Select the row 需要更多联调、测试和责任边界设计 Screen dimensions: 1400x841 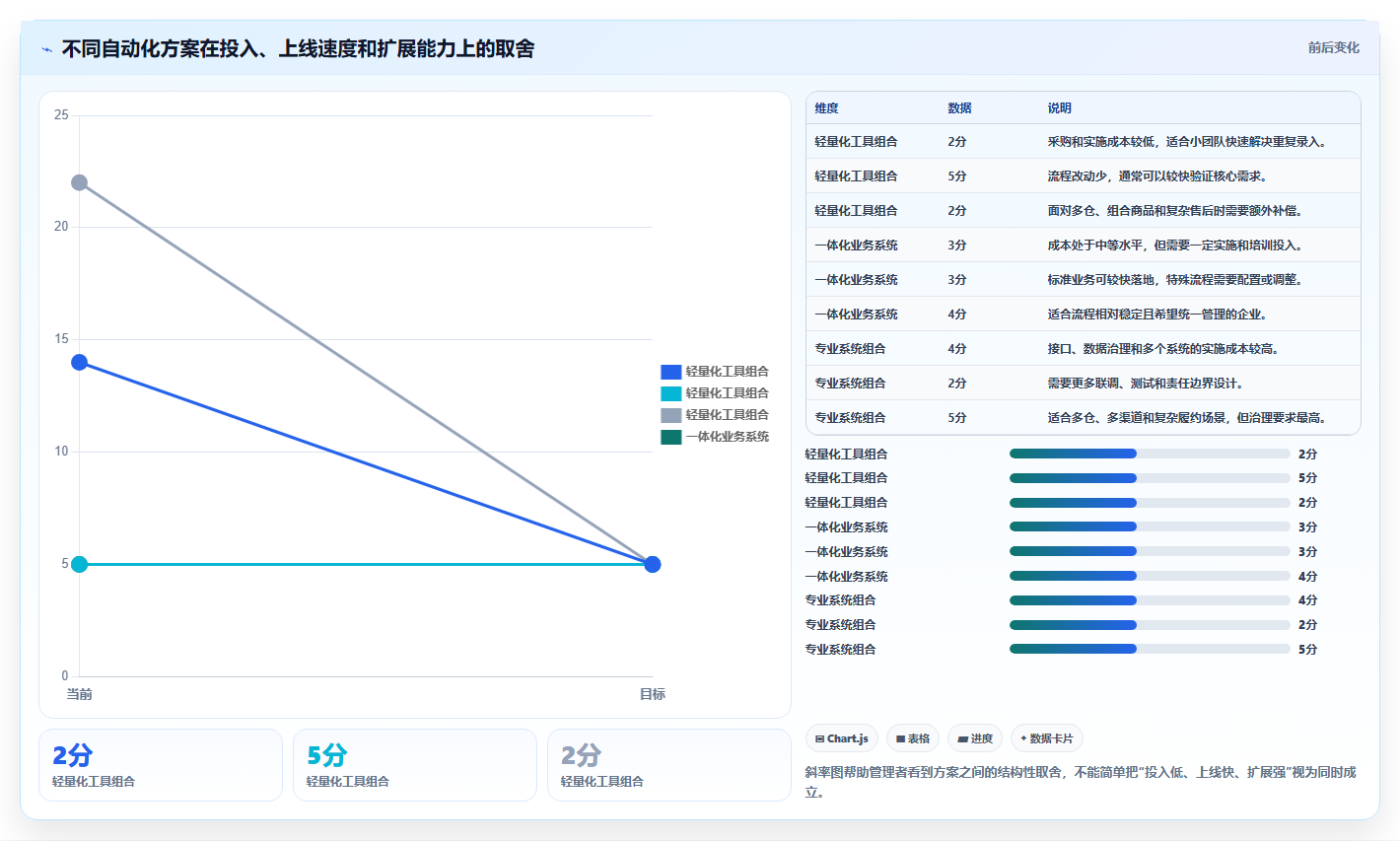click(x=1083, y=384)
